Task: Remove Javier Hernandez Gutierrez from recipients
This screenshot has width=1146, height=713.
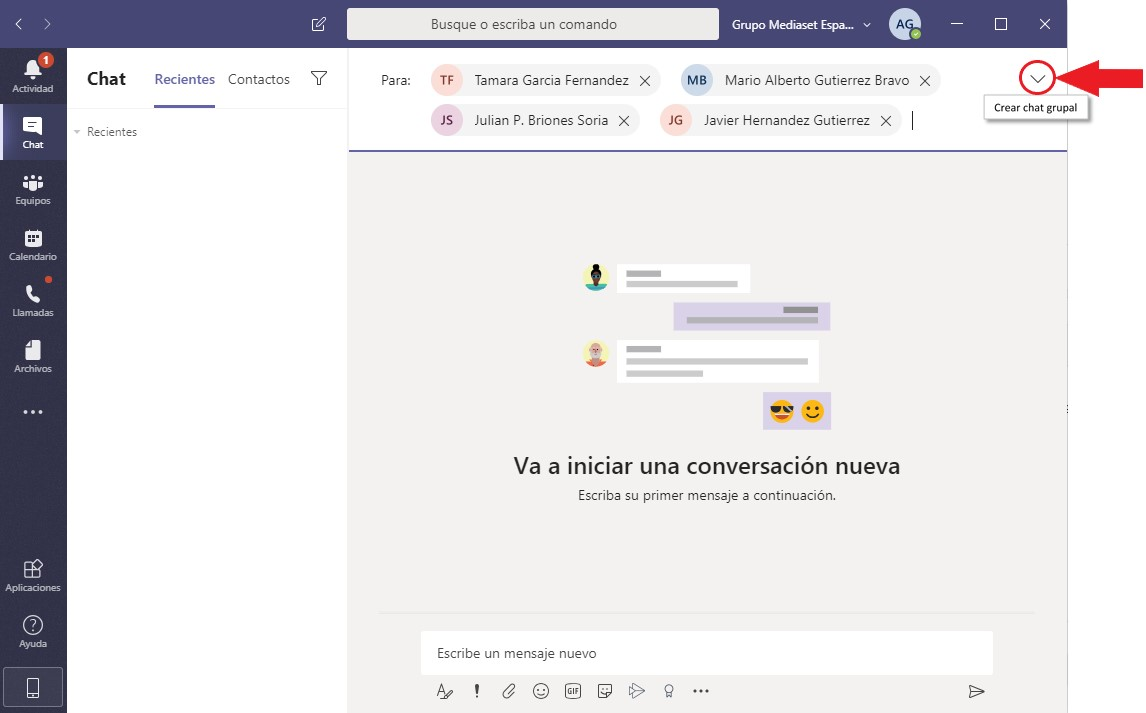Action: tap(886, 121)
